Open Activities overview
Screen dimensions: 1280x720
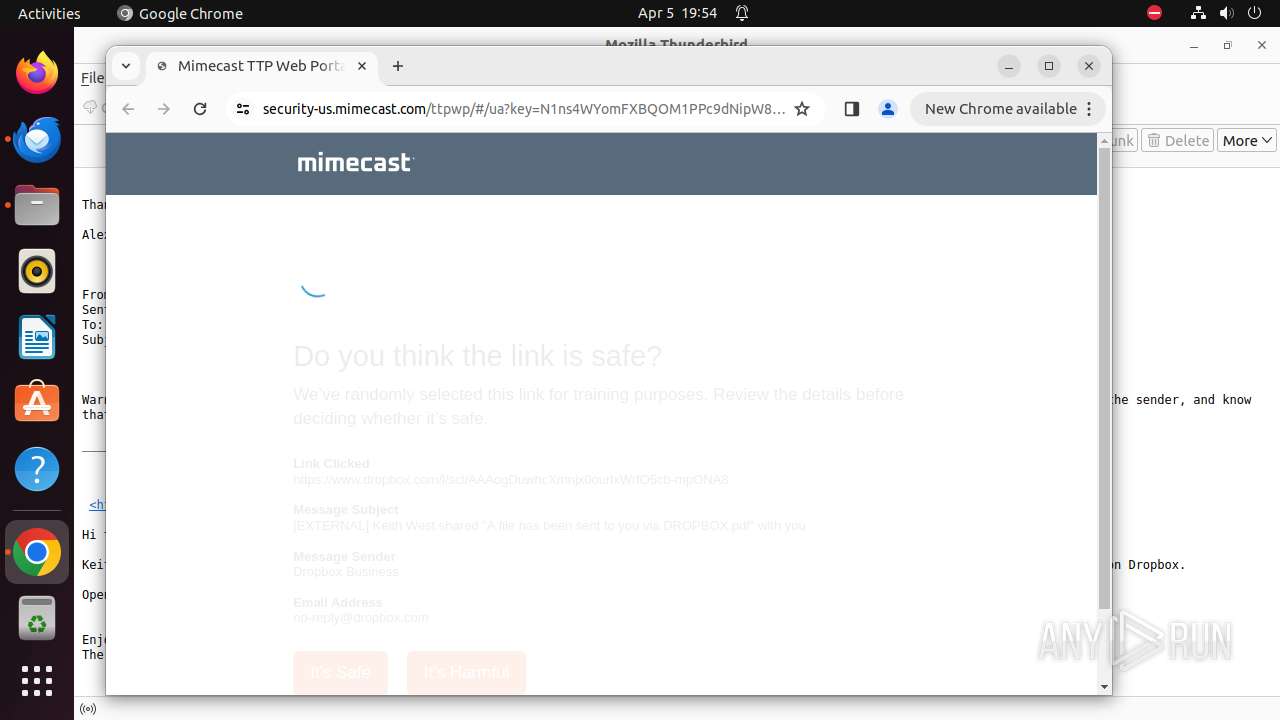tap(49, 13)
